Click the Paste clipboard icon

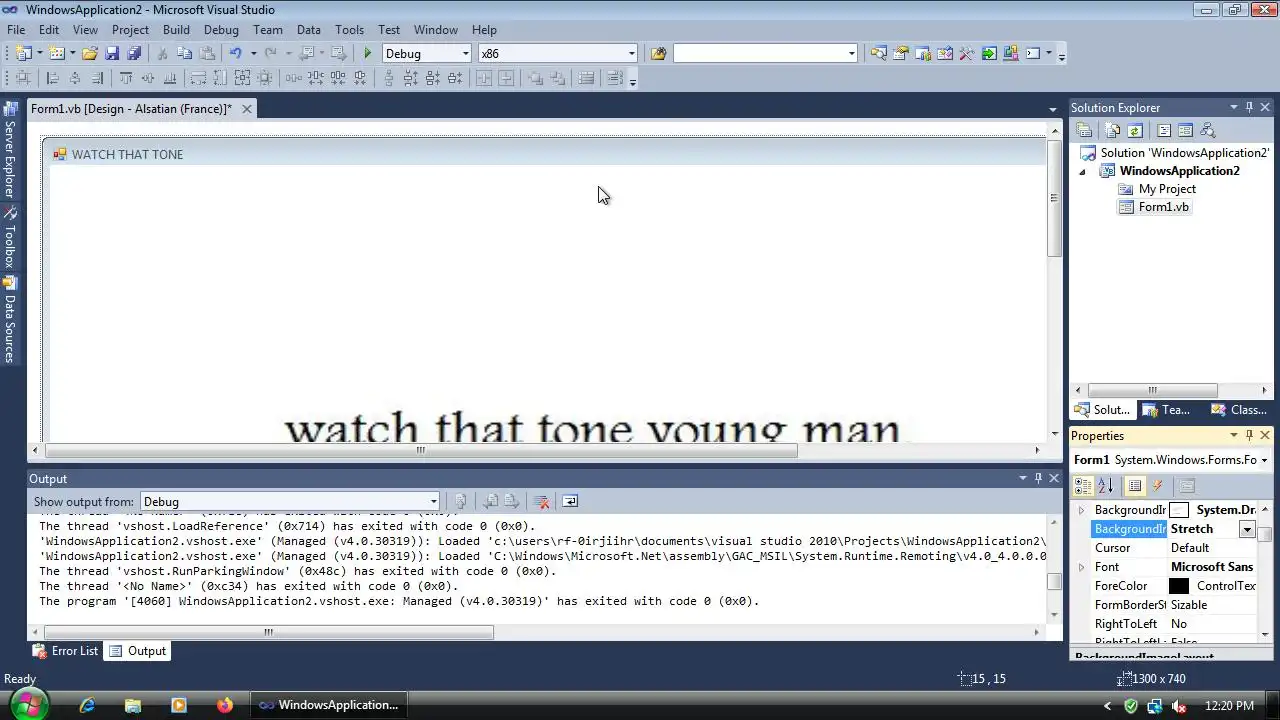(207, 53)
